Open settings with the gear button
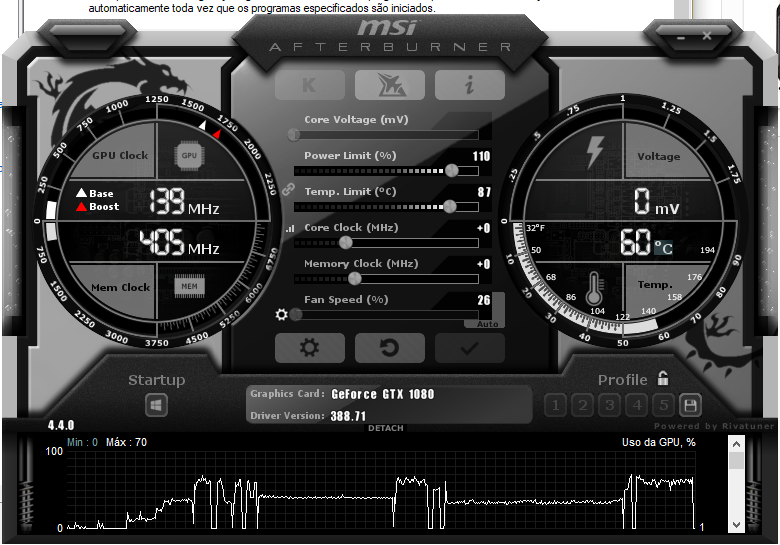This screenshot has width=780, height=545. (x=309, y=348)
